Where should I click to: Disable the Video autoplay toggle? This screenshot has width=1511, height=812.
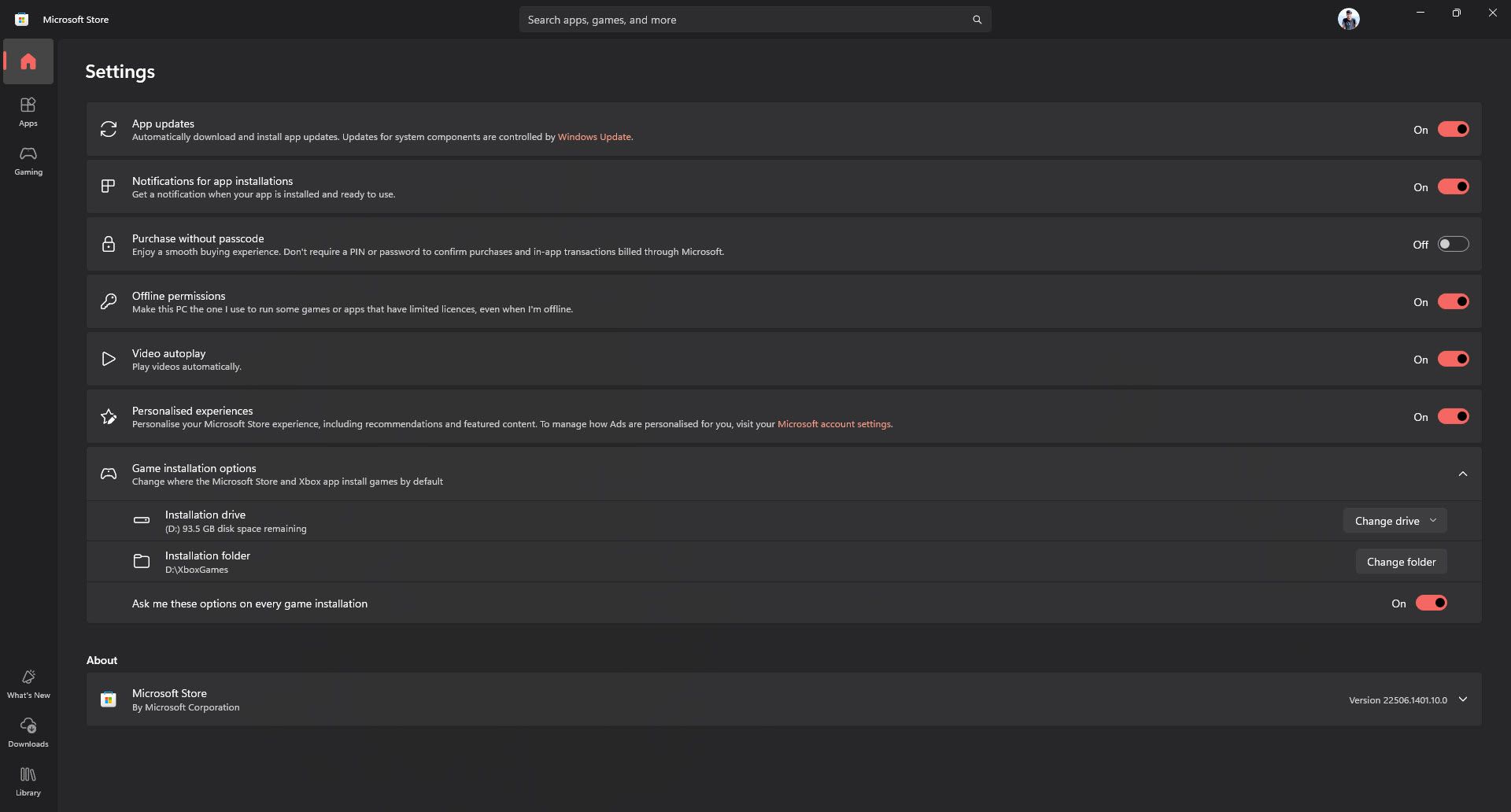1453,360
